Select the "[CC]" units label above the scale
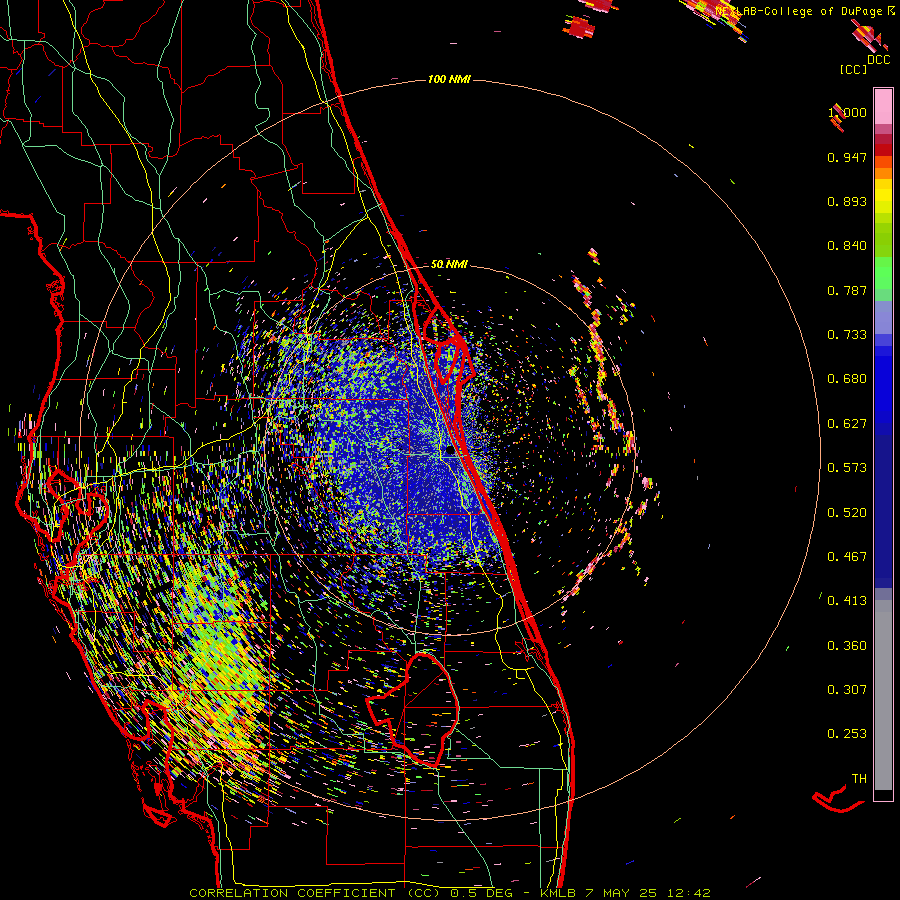 click(x=853, y=69)
